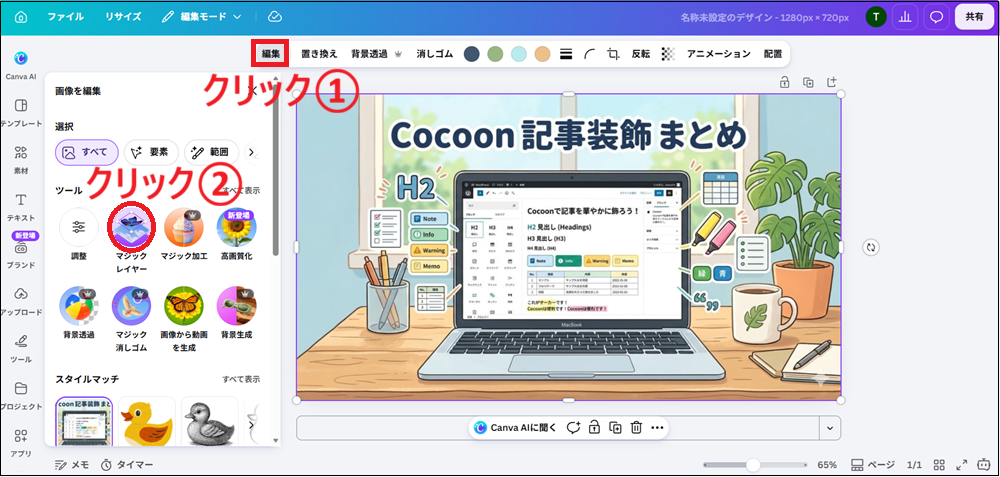Pick the tan orange color swatch

(542, 54)
